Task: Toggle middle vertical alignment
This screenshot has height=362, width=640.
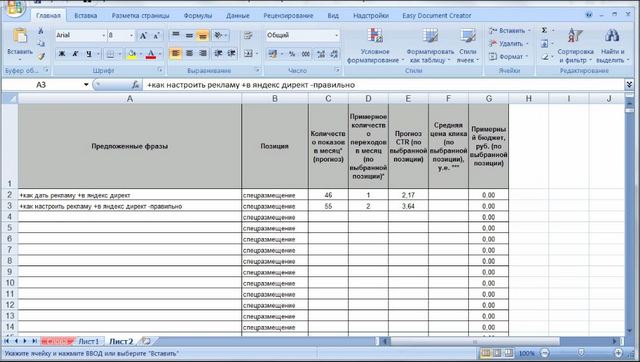Action: 189,36
